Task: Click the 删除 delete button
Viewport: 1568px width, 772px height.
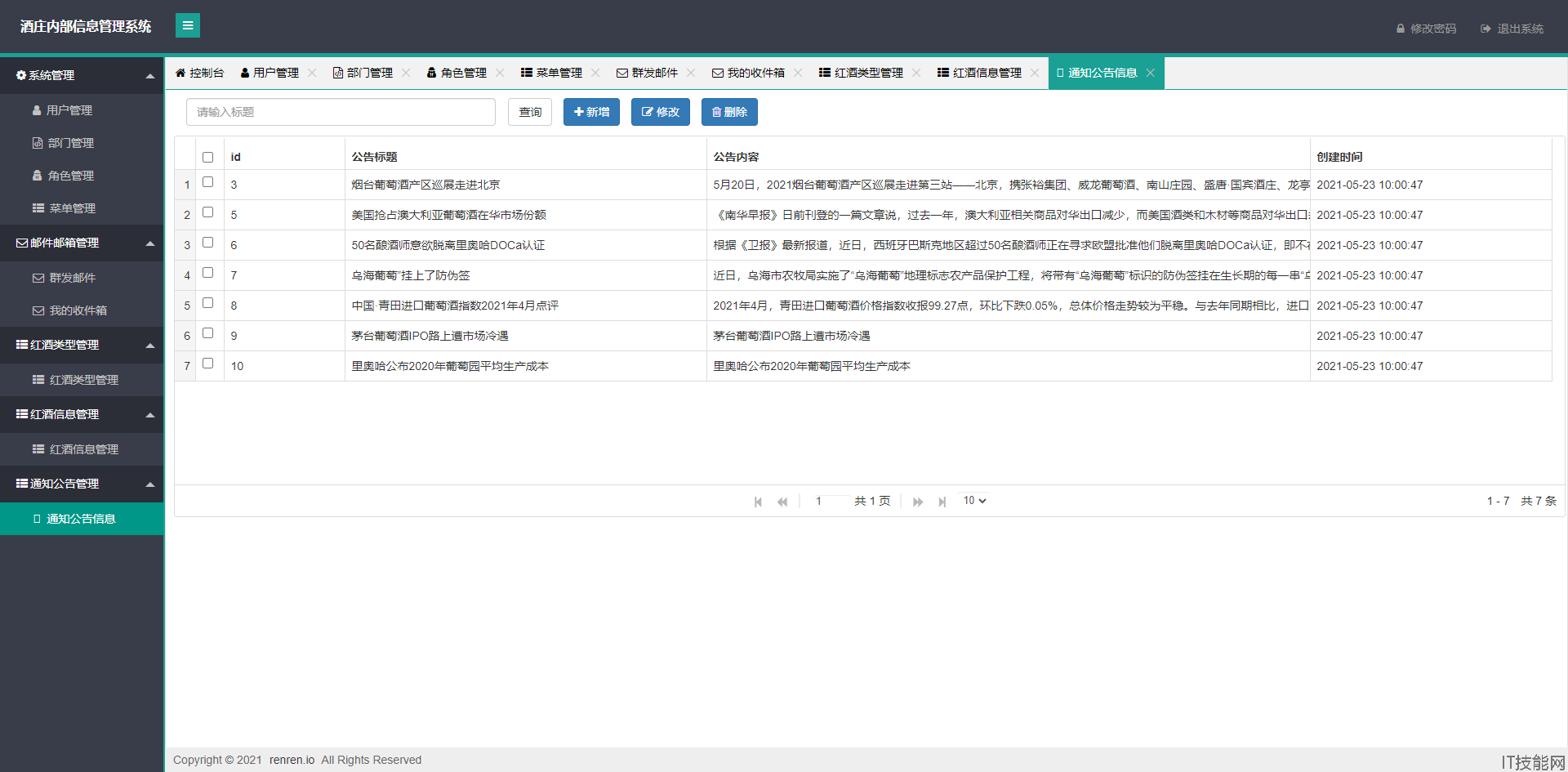Action: (729, 112)
